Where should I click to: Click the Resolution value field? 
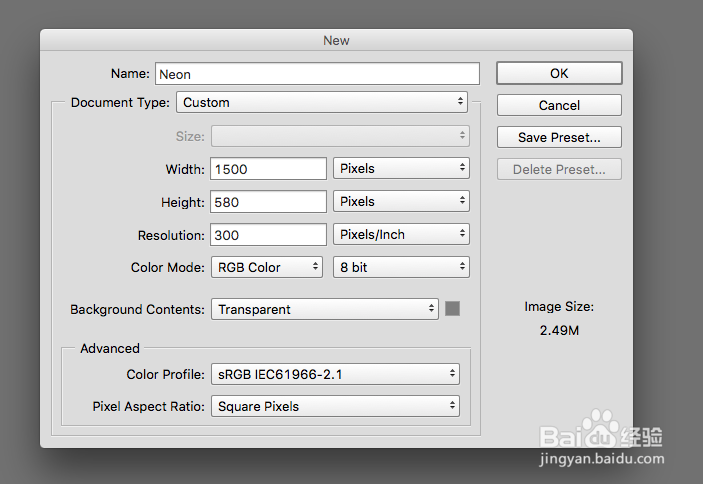point(269,235)
